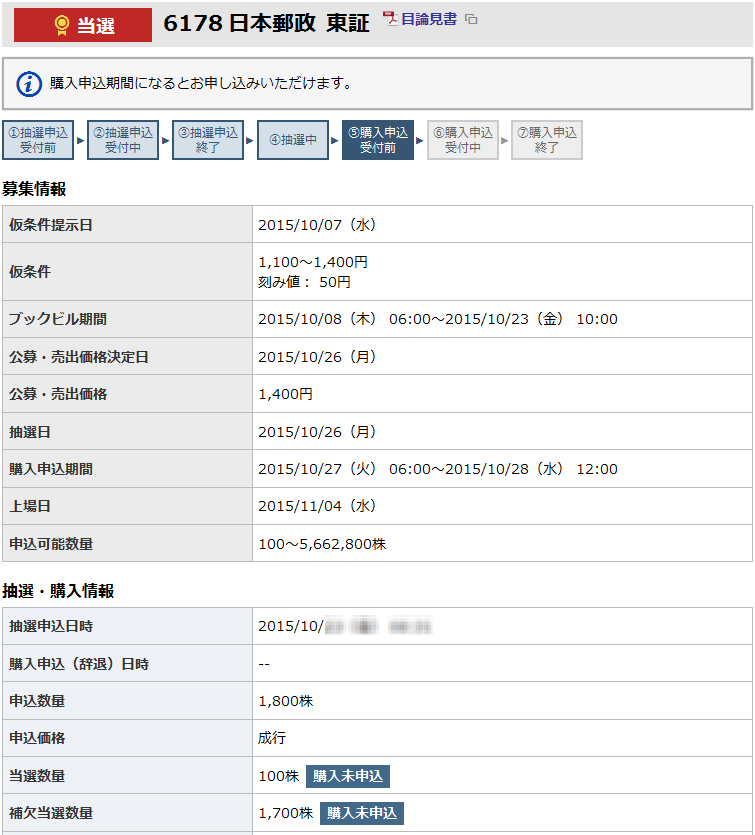Image resolution: width=755 pixels, height=835 pixels.
Task: Click the value 1,100～1,400円
Action: tap(313, 262)
